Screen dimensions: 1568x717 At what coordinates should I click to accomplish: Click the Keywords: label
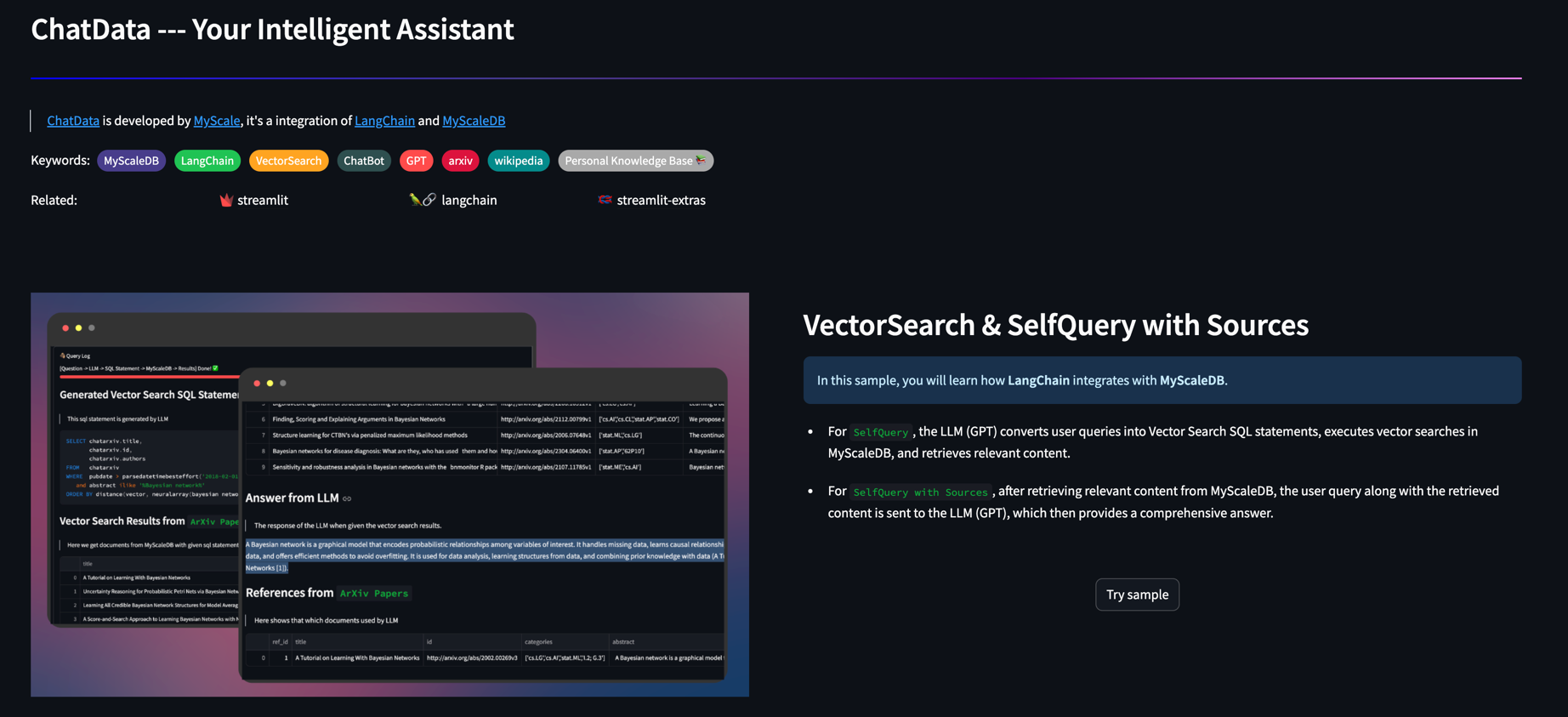[x=60, y=160]
